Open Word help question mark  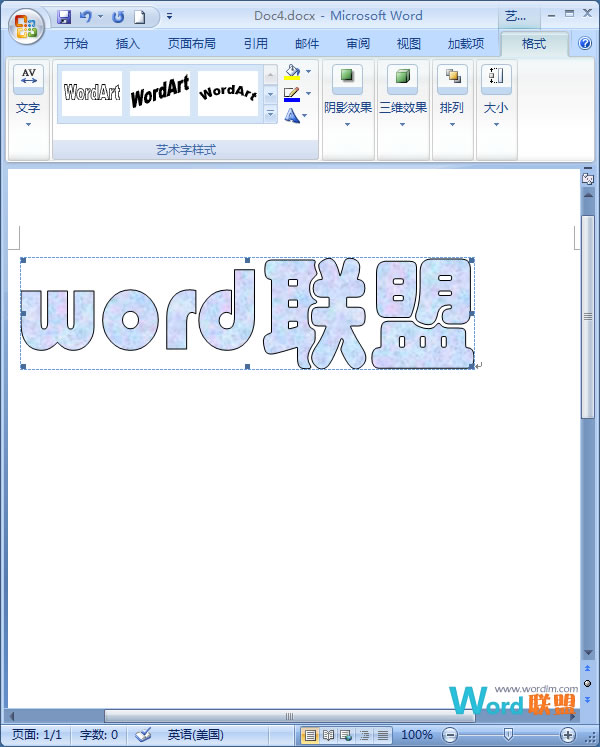585,43
